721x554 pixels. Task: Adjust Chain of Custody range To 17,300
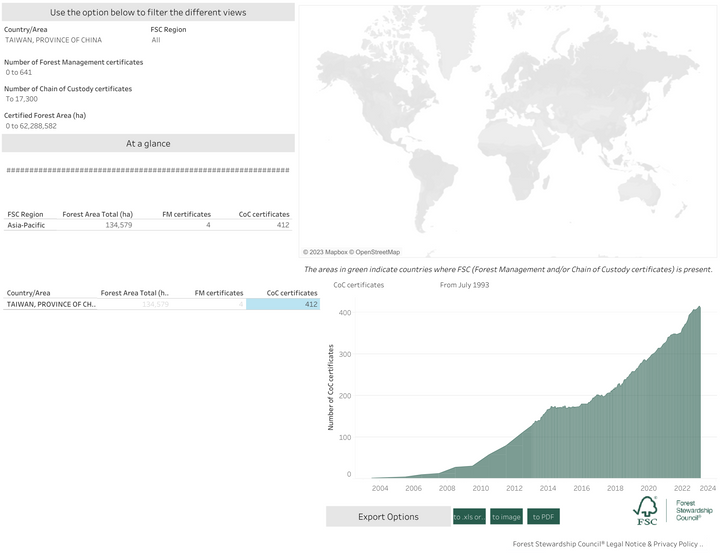click(x=22, y=99)
